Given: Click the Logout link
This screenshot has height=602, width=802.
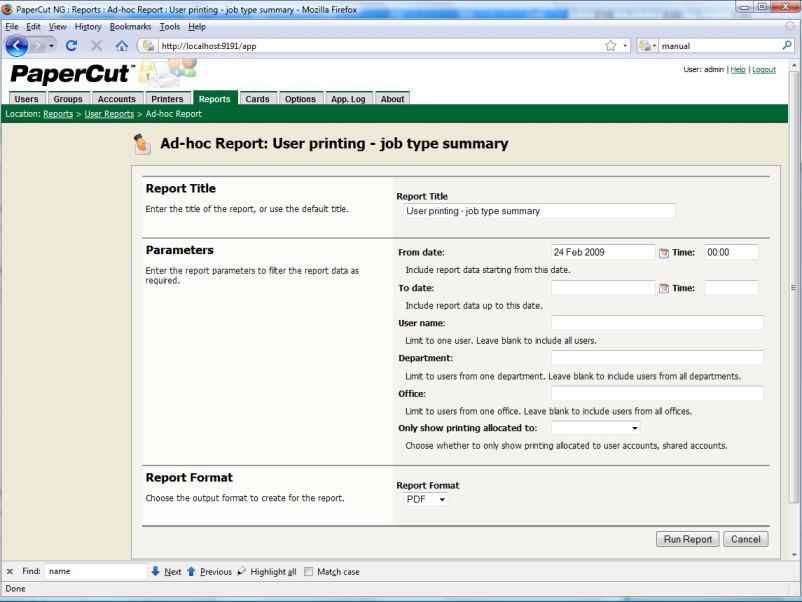Looking at the screenshot, I should tap(764, 70).
